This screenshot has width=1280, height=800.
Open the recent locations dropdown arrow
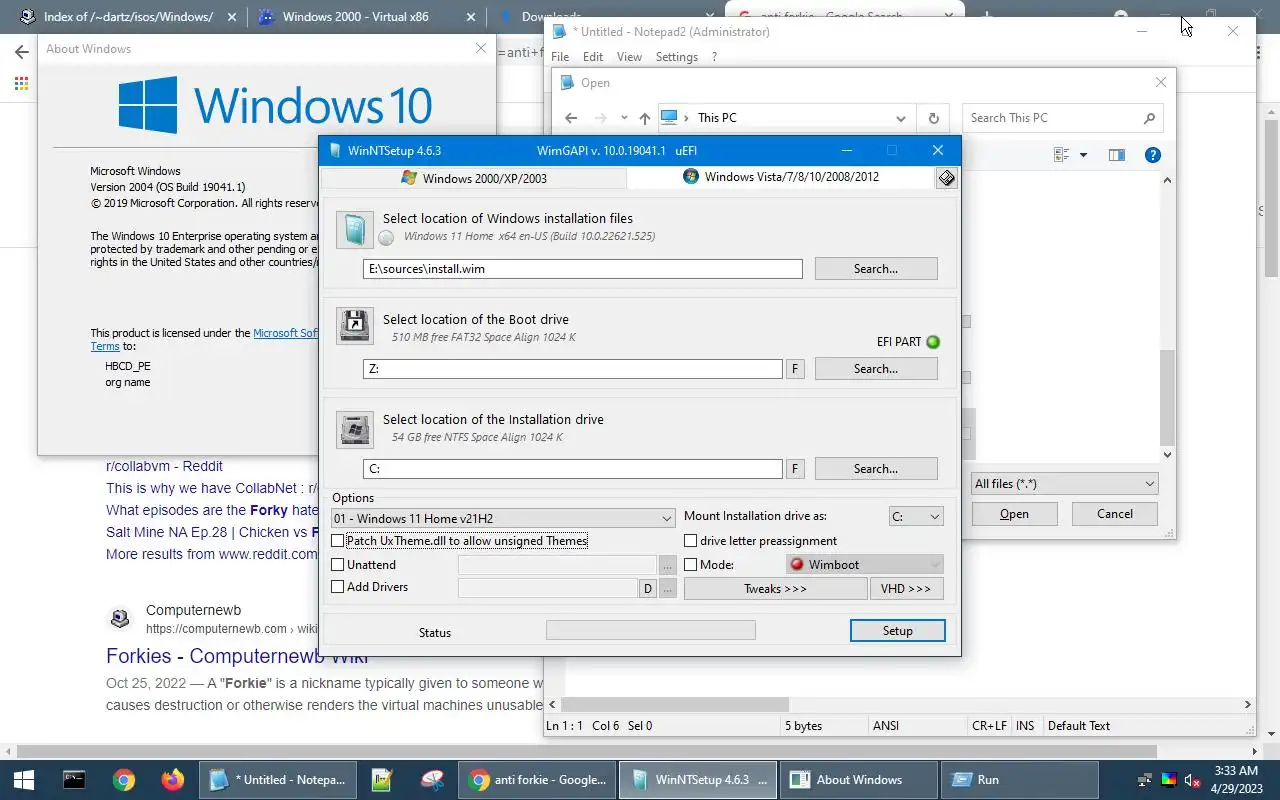[x=624, y=118]
